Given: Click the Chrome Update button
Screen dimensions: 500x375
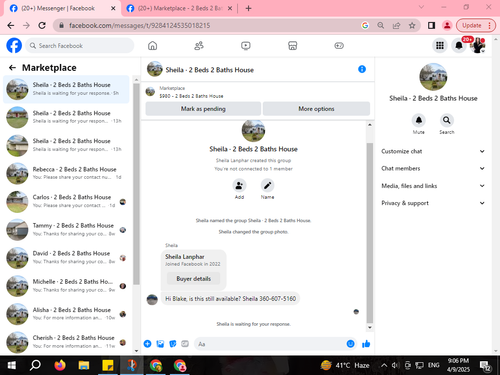Looking at the screenshot, I should [x=475, y=25].
